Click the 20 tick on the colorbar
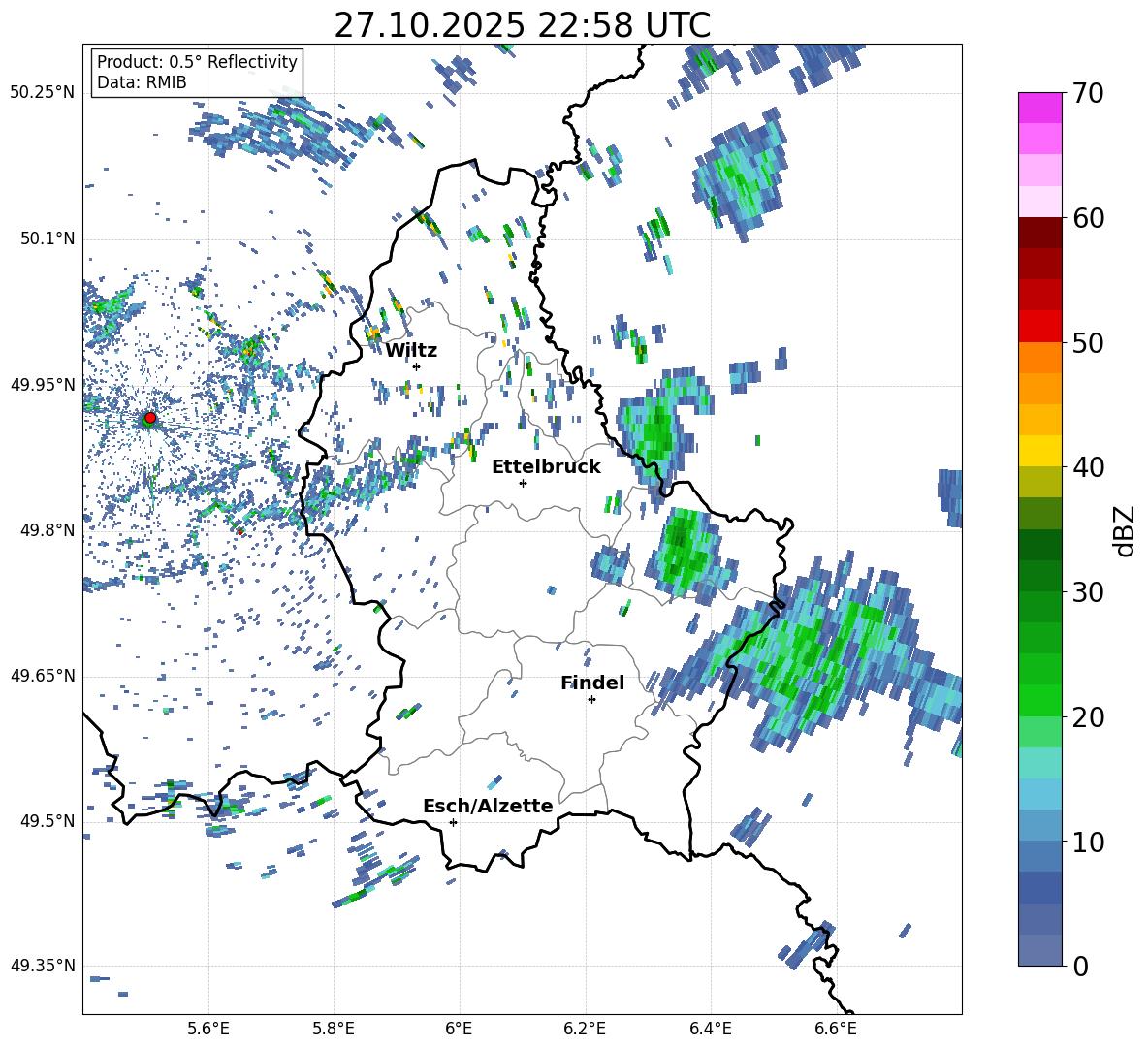This screenshot has width=1148, height=1048. pyautogui.click(x=1088, y=716)
